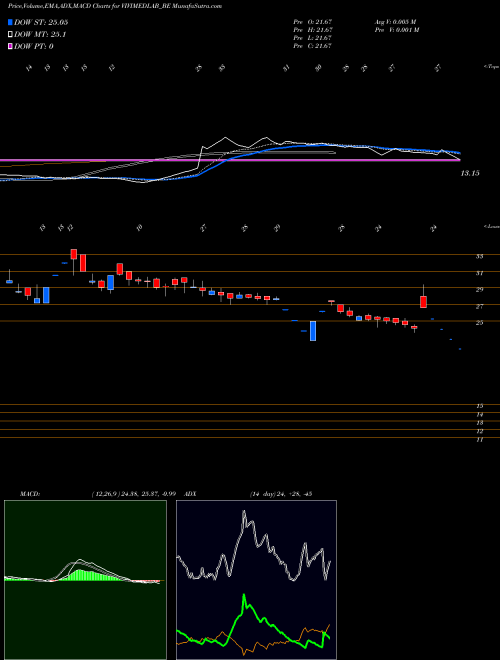
Task: Click the tall blue candlestick at chart low
Action: [x=313, y=331]
